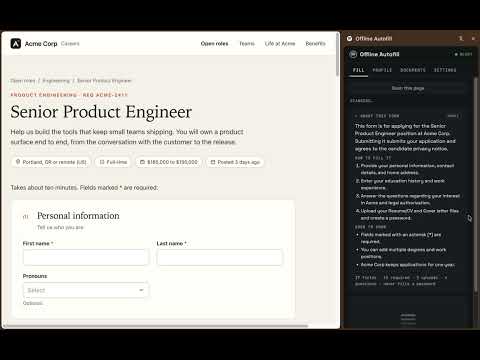The height and width of the screenshot is (360, 480).
Task: Click the Acme Corp keeps applications bullet
Action: (x=406, y=265)
